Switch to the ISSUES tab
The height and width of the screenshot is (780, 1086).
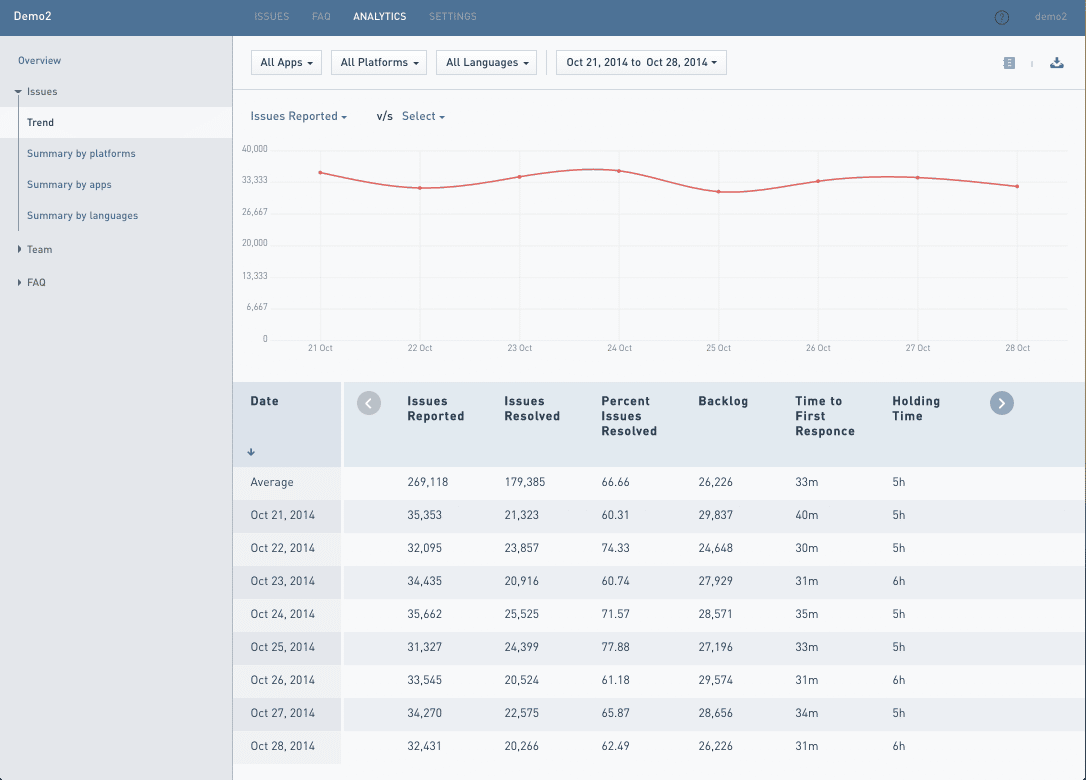271,16
